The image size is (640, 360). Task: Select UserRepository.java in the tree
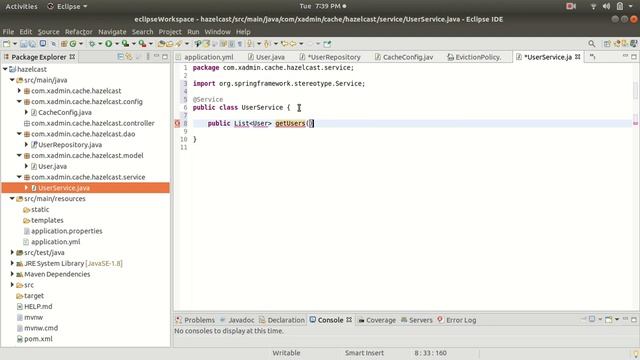70,144
